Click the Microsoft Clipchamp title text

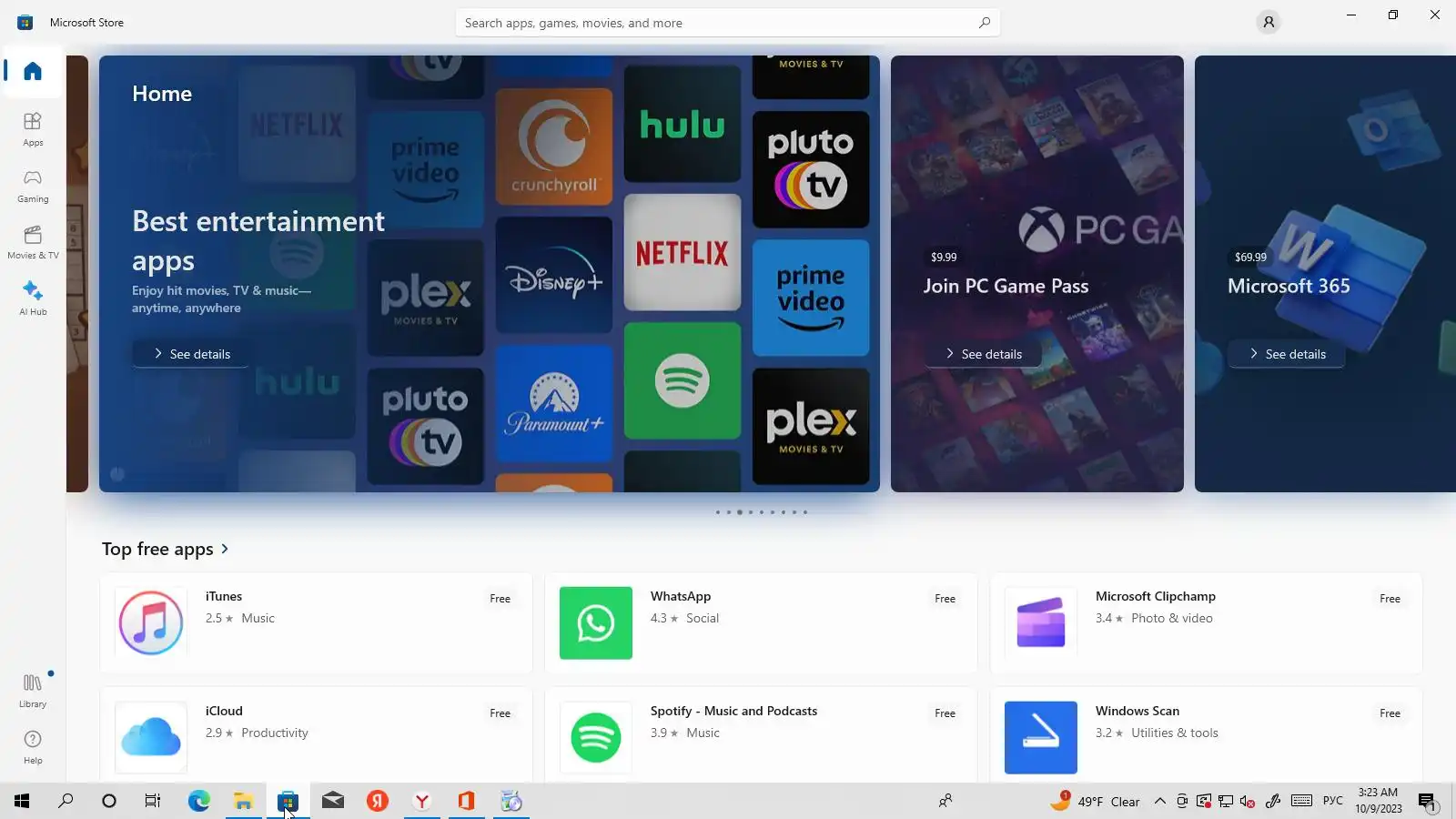pos(1156,596)
